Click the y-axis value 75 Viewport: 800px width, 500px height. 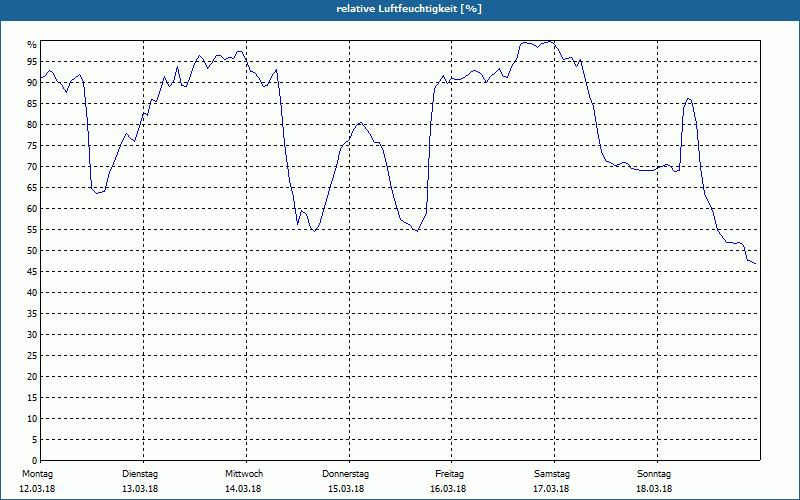(x=32, y=146)
